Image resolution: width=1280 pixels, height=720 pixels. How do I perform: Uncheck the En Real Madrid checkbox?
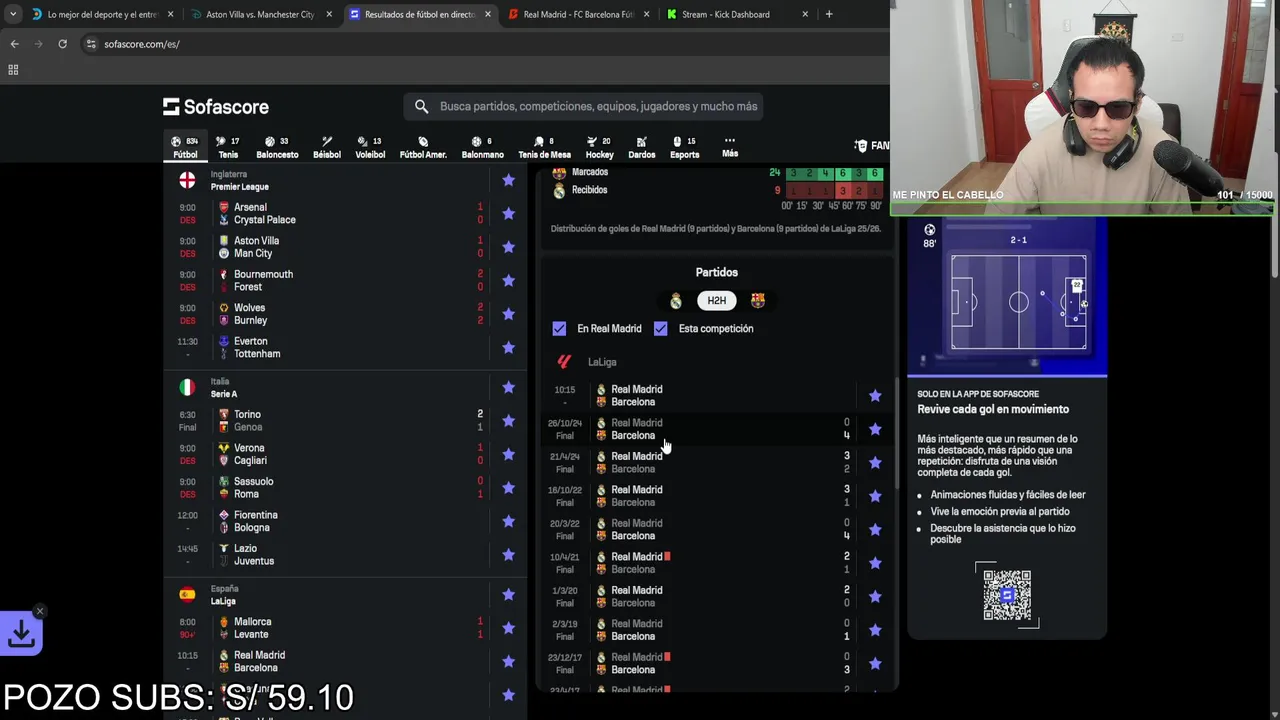(559, 328)
